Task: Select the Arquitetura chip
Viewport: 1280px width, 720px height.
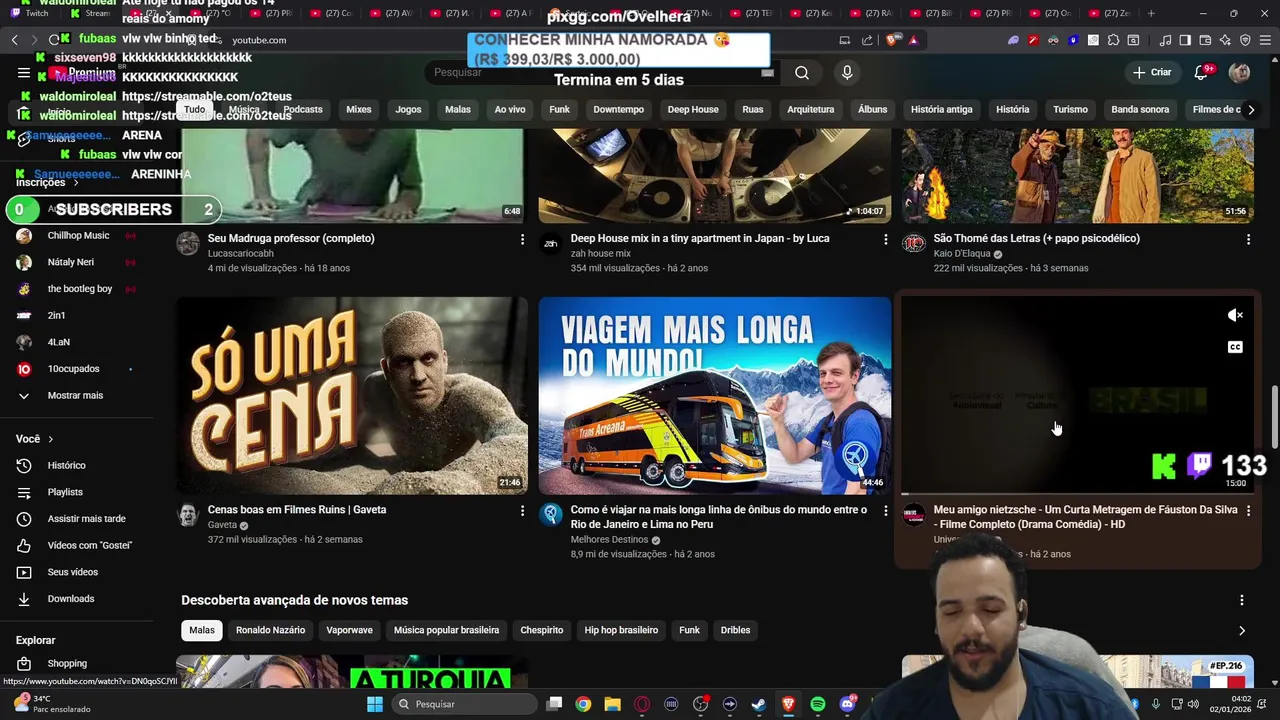Action: coord(811,109)
